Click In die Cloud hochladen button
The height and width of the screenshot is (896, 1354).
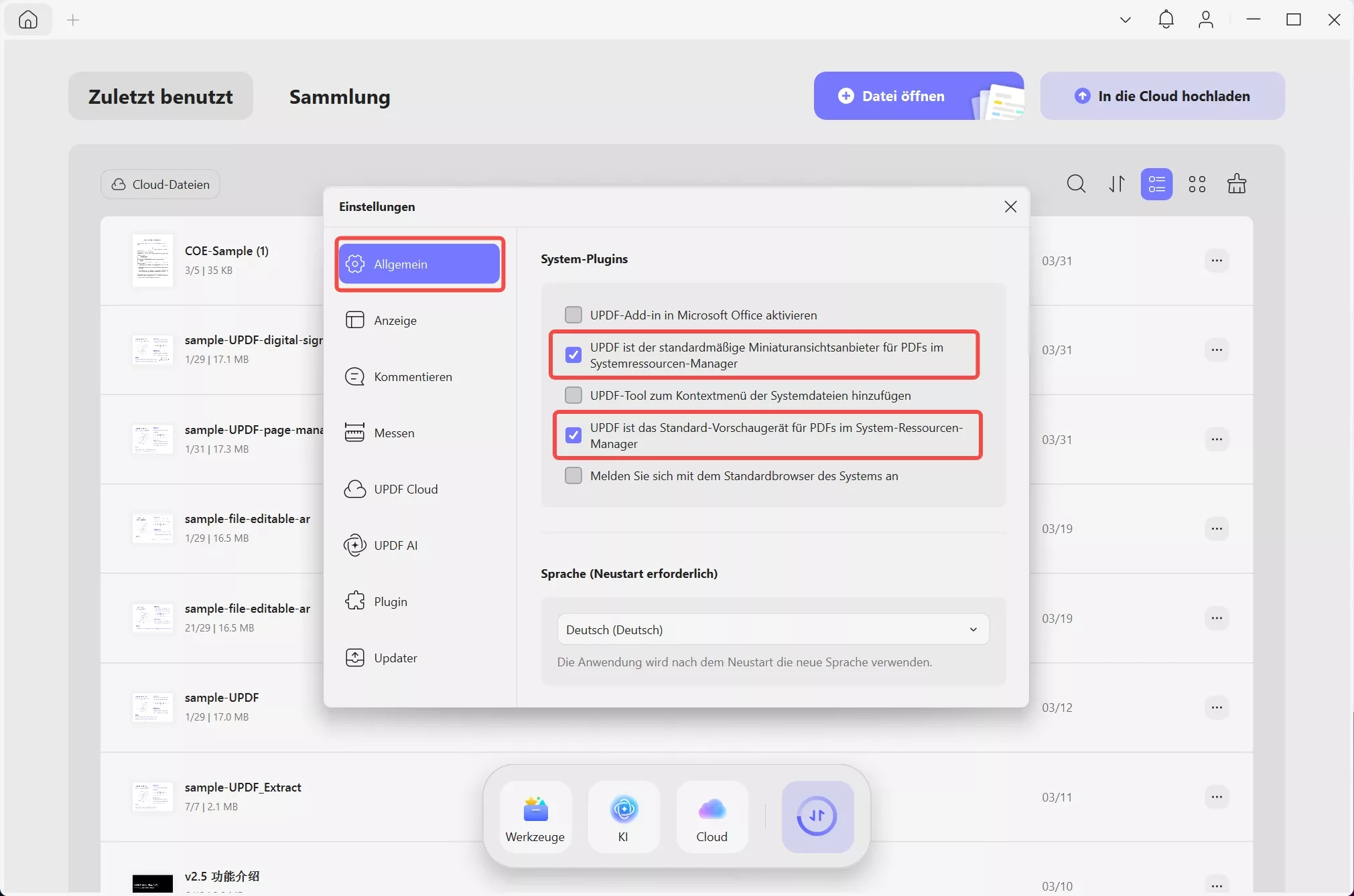(1162, 96)
